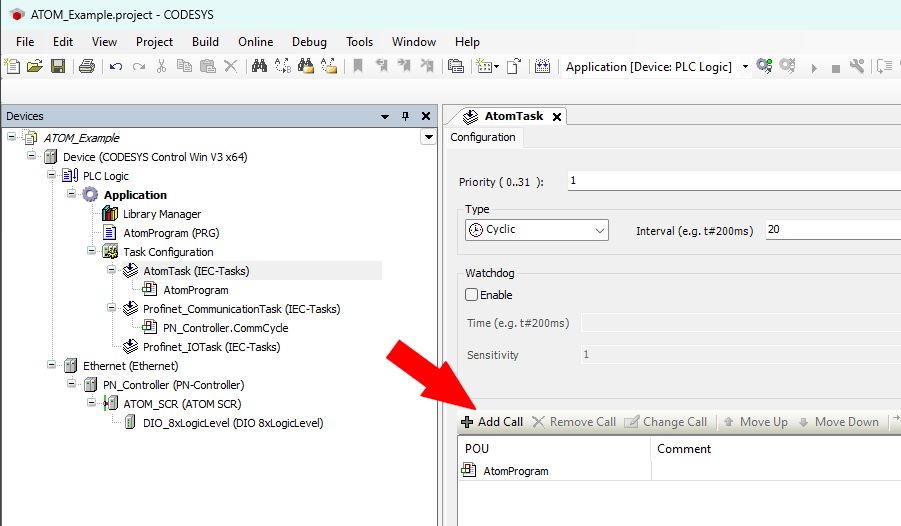Click the Logout greyed gear icon

point(787,66)
